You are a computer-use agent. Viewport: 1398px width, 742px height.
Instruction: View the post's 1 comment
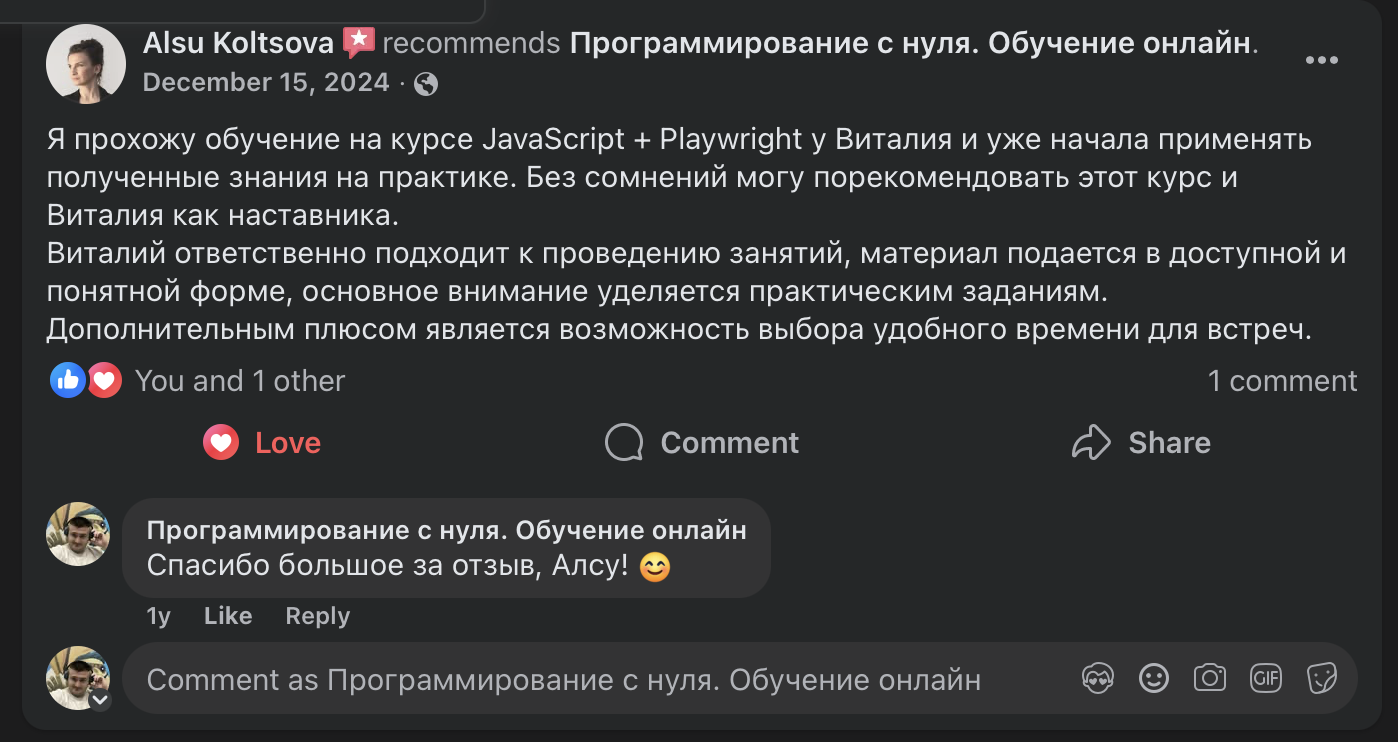click(x=1283, y=380)
